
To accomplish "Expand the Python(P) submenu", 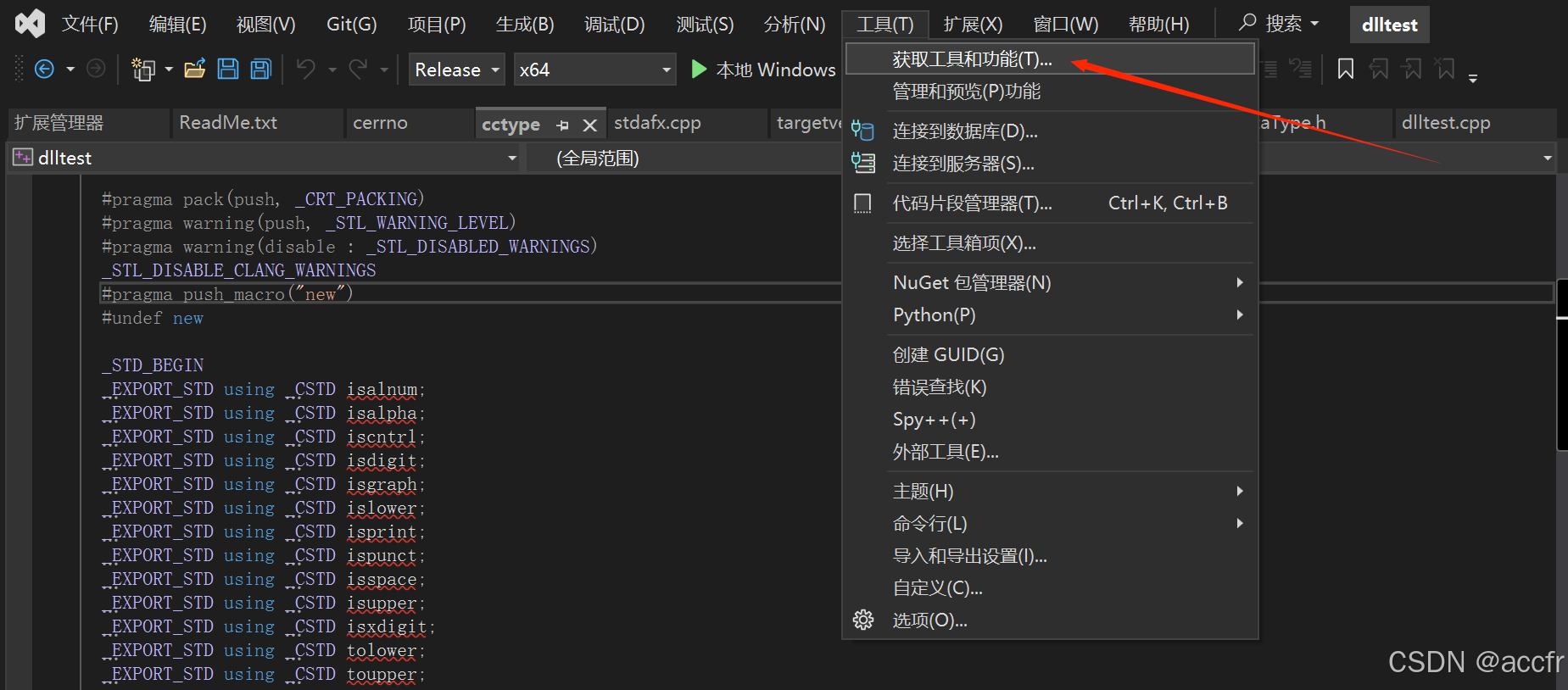I will [x=1240, y=314].
